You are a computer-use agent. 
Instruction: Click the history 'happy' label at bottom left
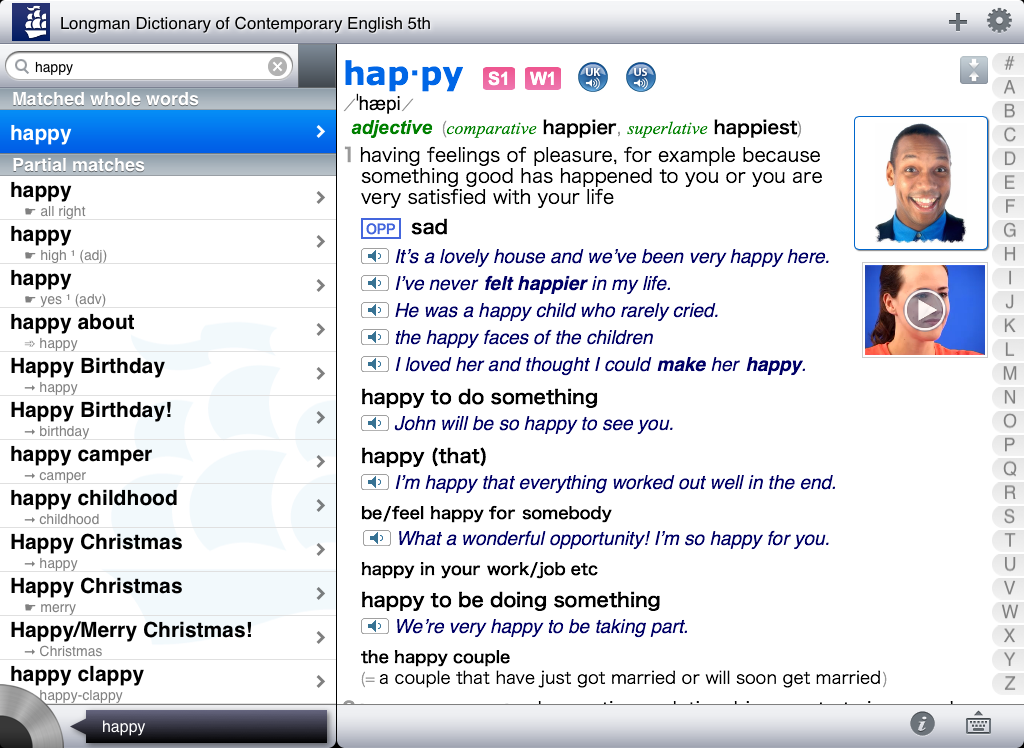[206, 726]
